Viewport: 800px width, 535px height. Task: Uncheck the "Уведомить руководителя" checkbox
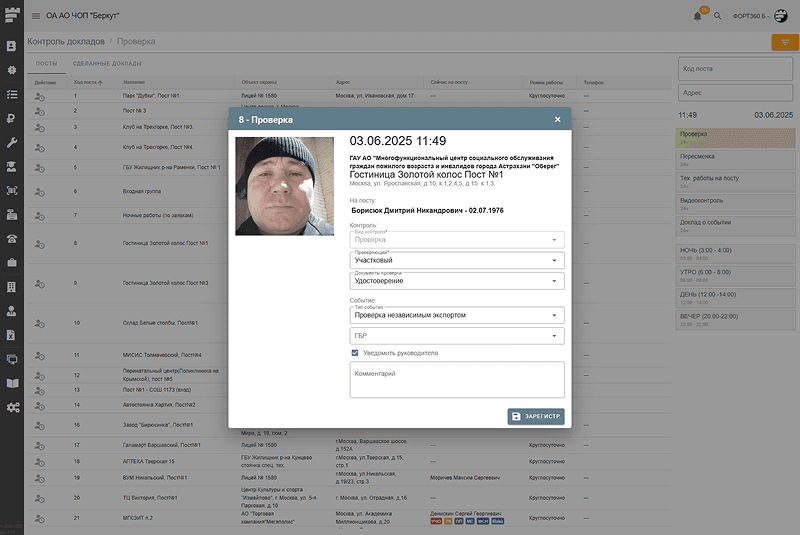(355, 353)
